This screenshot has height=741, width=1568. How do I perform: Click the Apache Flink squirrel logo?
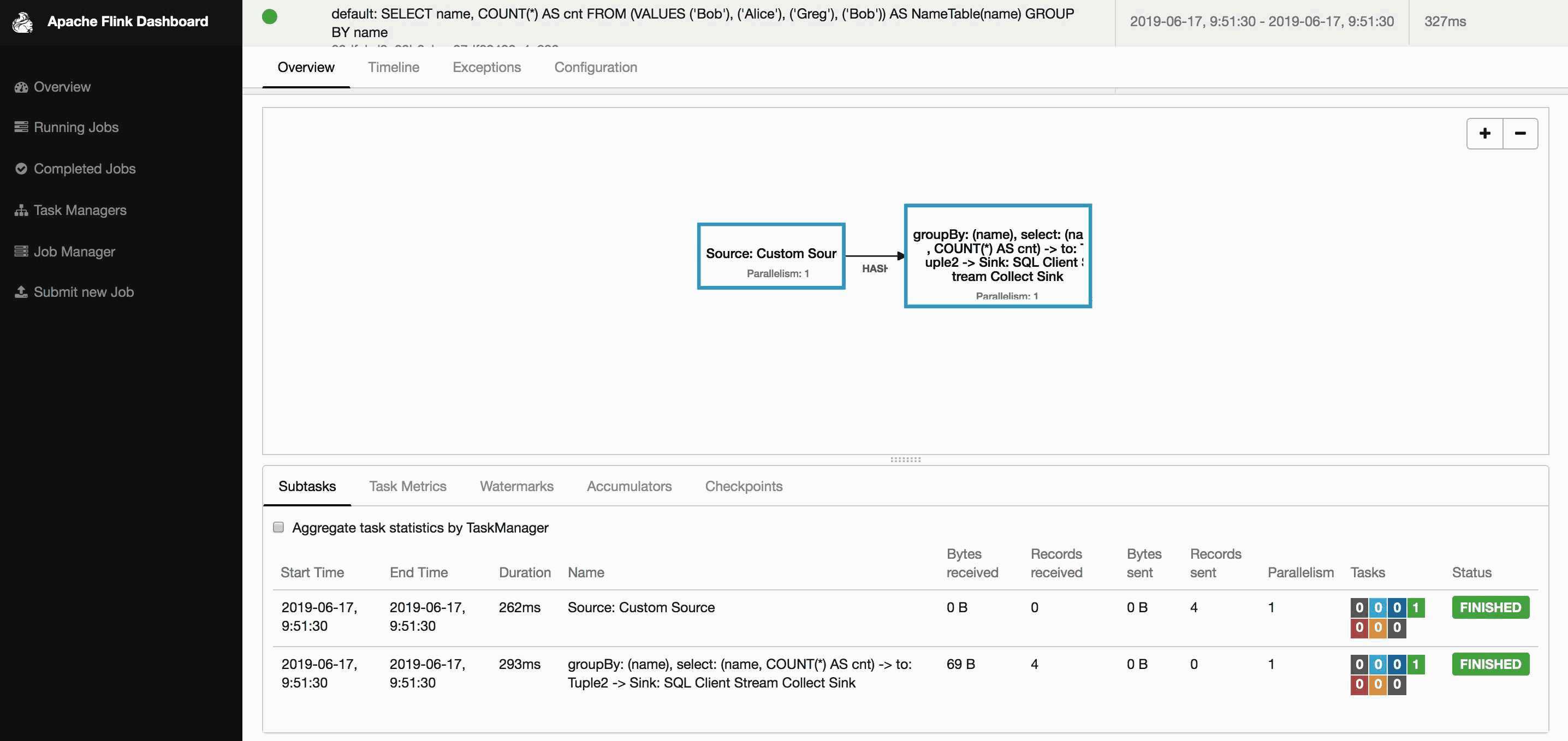(22, 22)
